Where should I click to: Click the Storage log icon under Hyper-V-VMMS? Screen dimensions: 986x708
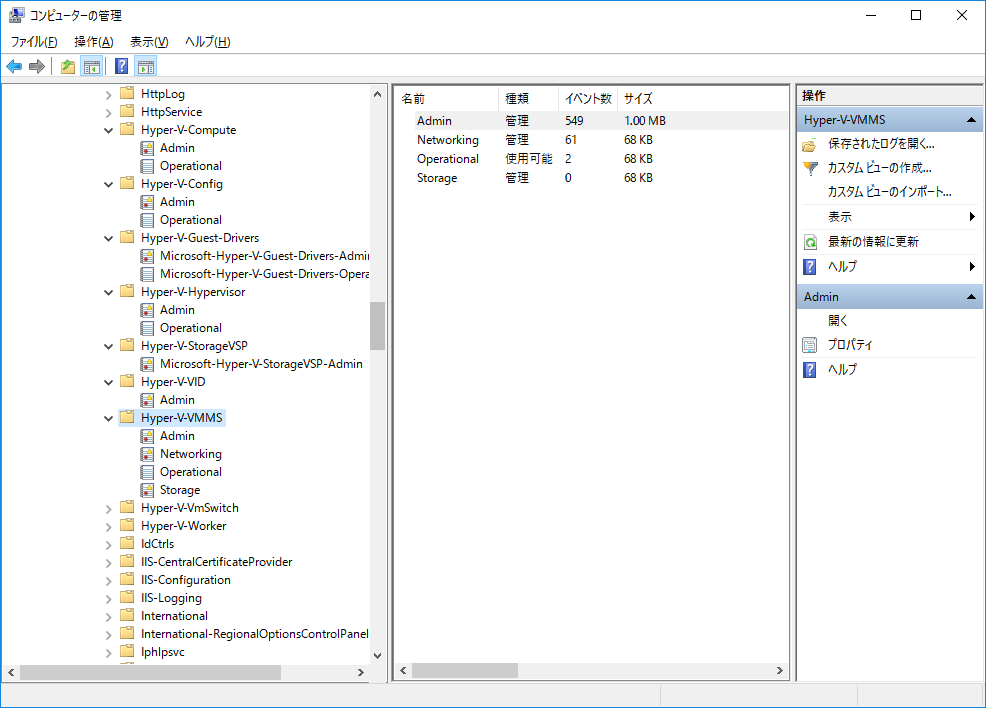click(147, 490)
